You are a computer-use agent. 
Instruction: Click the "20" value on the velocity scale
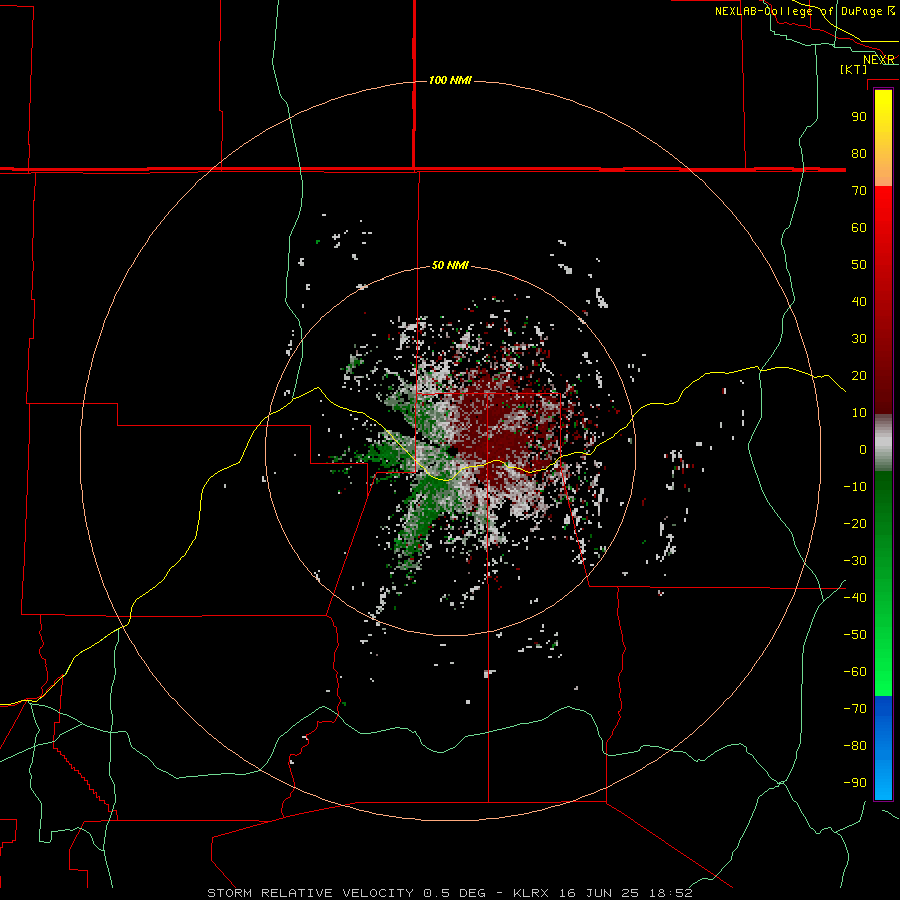pos(859,375)
